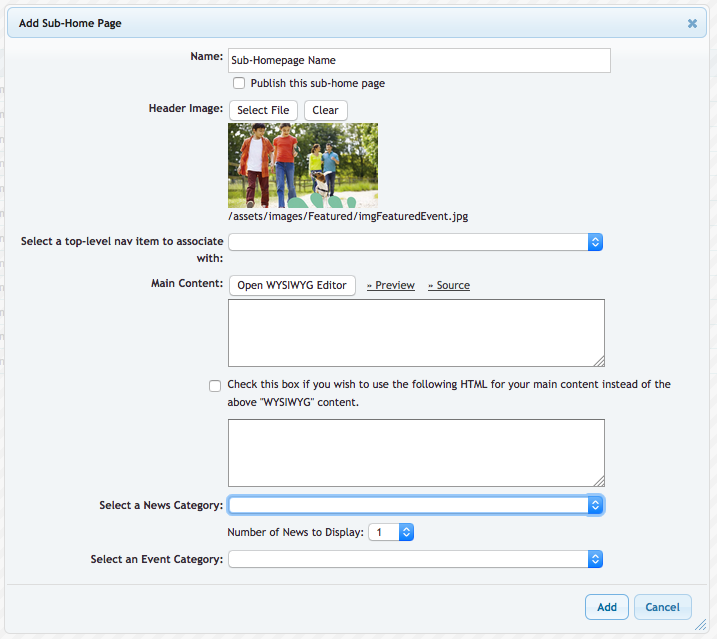This screenshot has height=639, width=717.
Task: Change the Number of News to Display
Action: point(390,533)
